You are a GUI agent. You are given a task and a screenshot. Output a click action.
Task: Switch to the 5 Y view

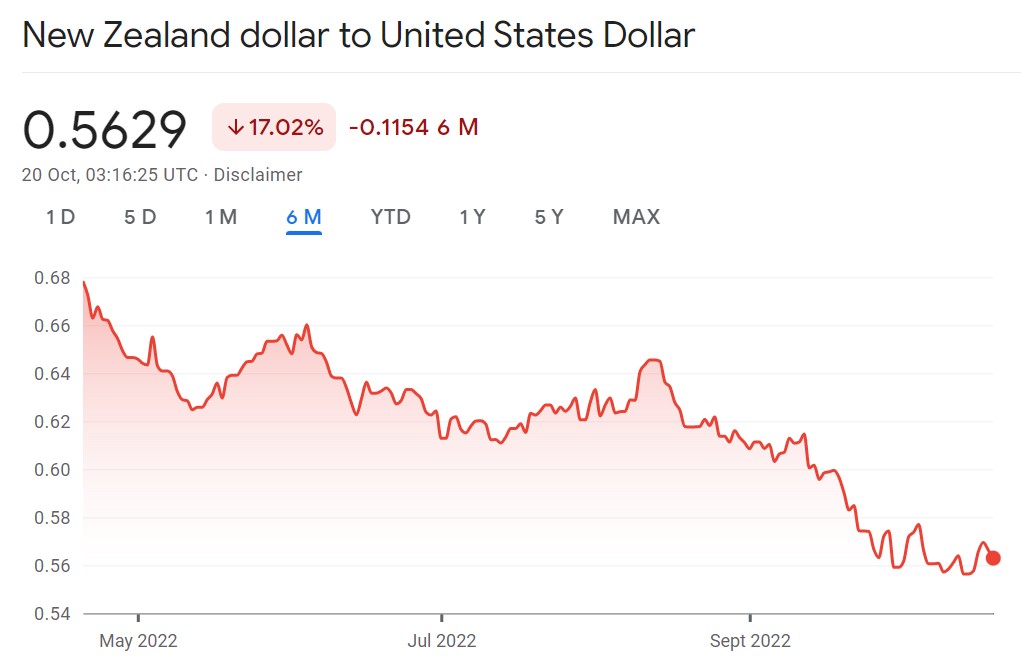coord(549,217)
